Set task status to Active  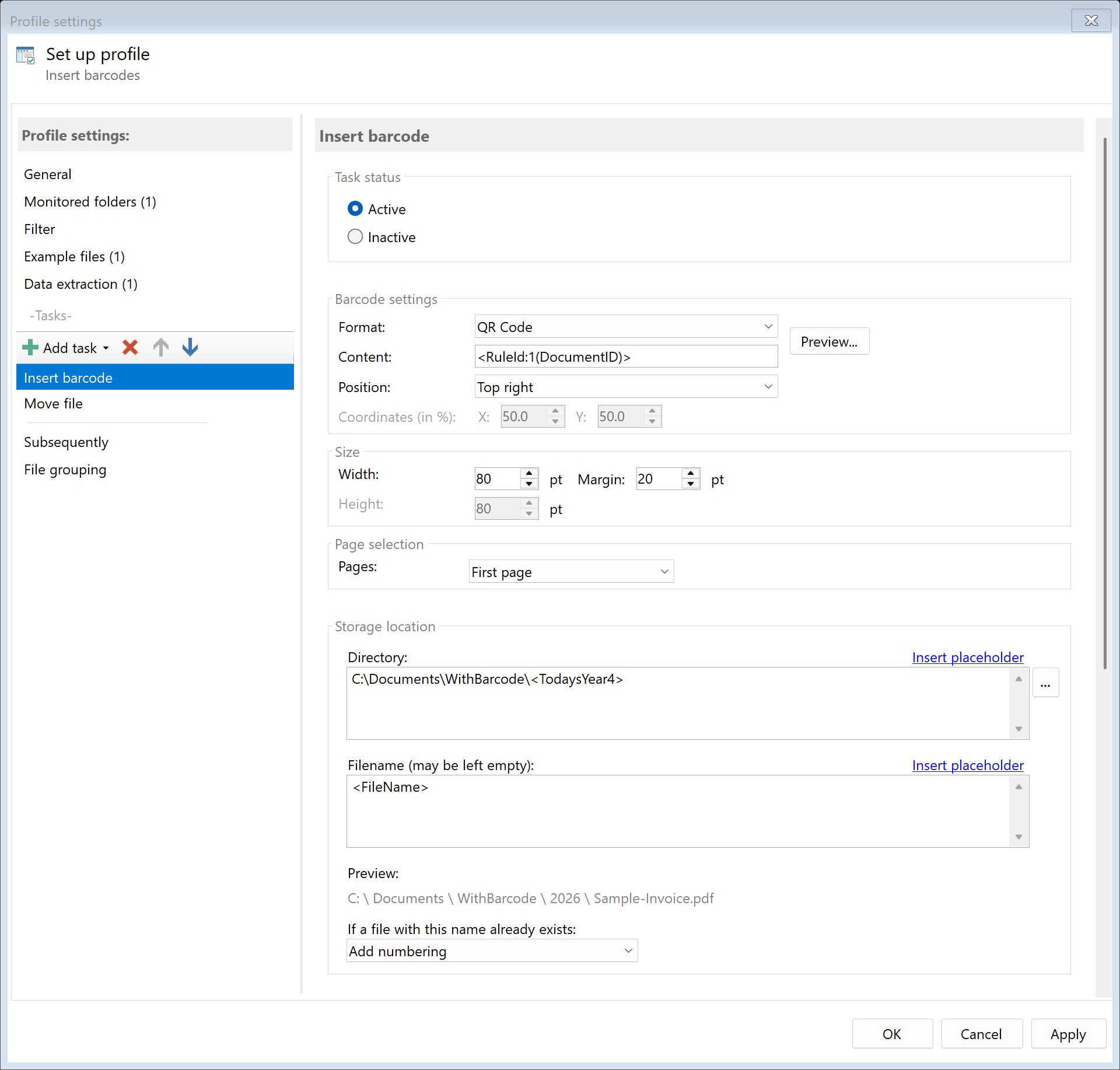(x=355, y=208)
